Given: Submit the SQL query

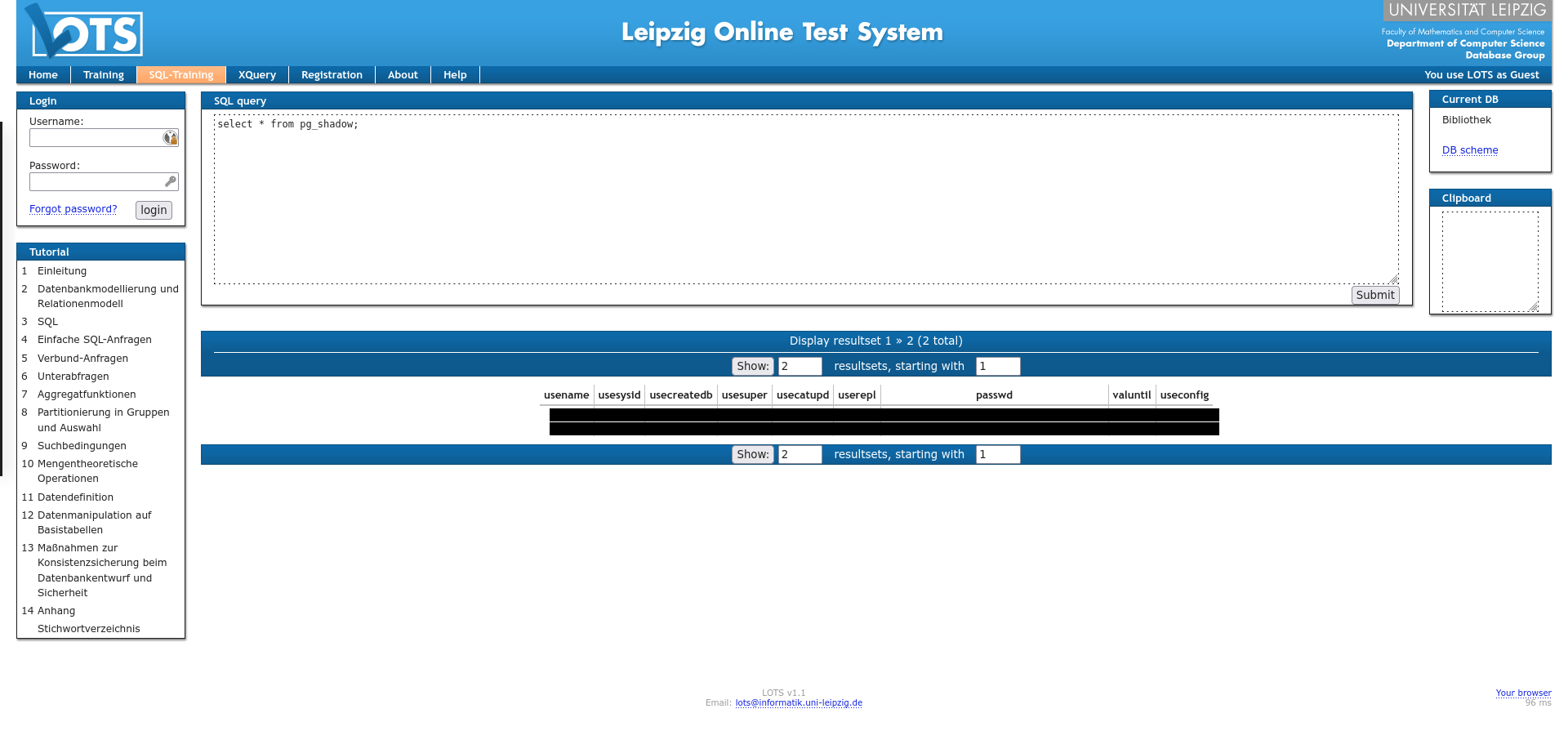Looking at the screenshot, I should pyautogui.click(x=1375, y=295).
